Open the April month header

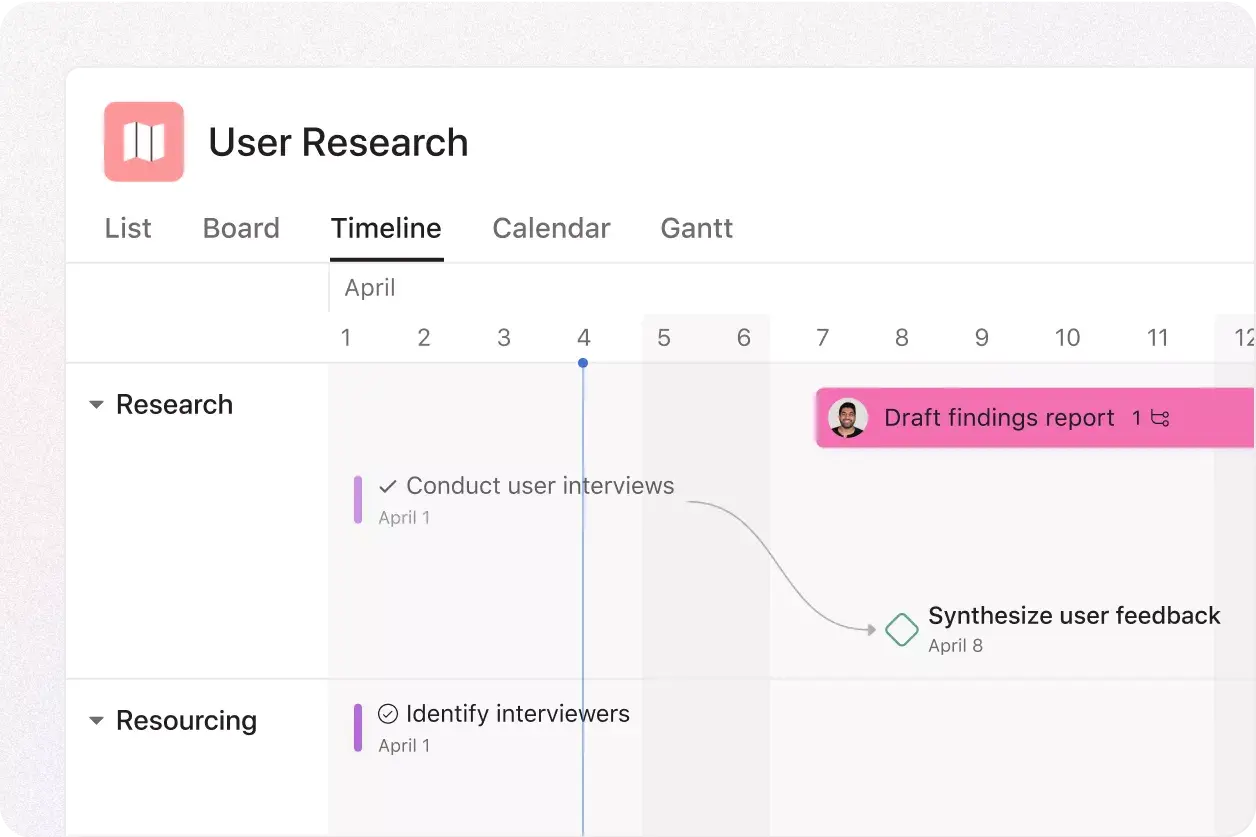tap(370, 287)
